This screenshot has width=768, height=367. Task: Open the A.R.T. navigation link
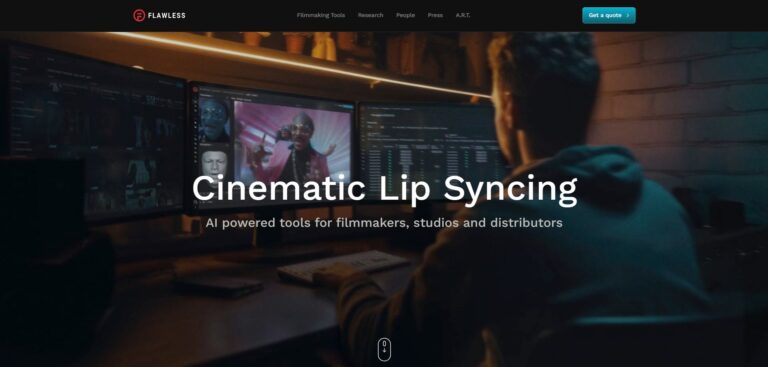pyautogui.click(x=463, y=15)
